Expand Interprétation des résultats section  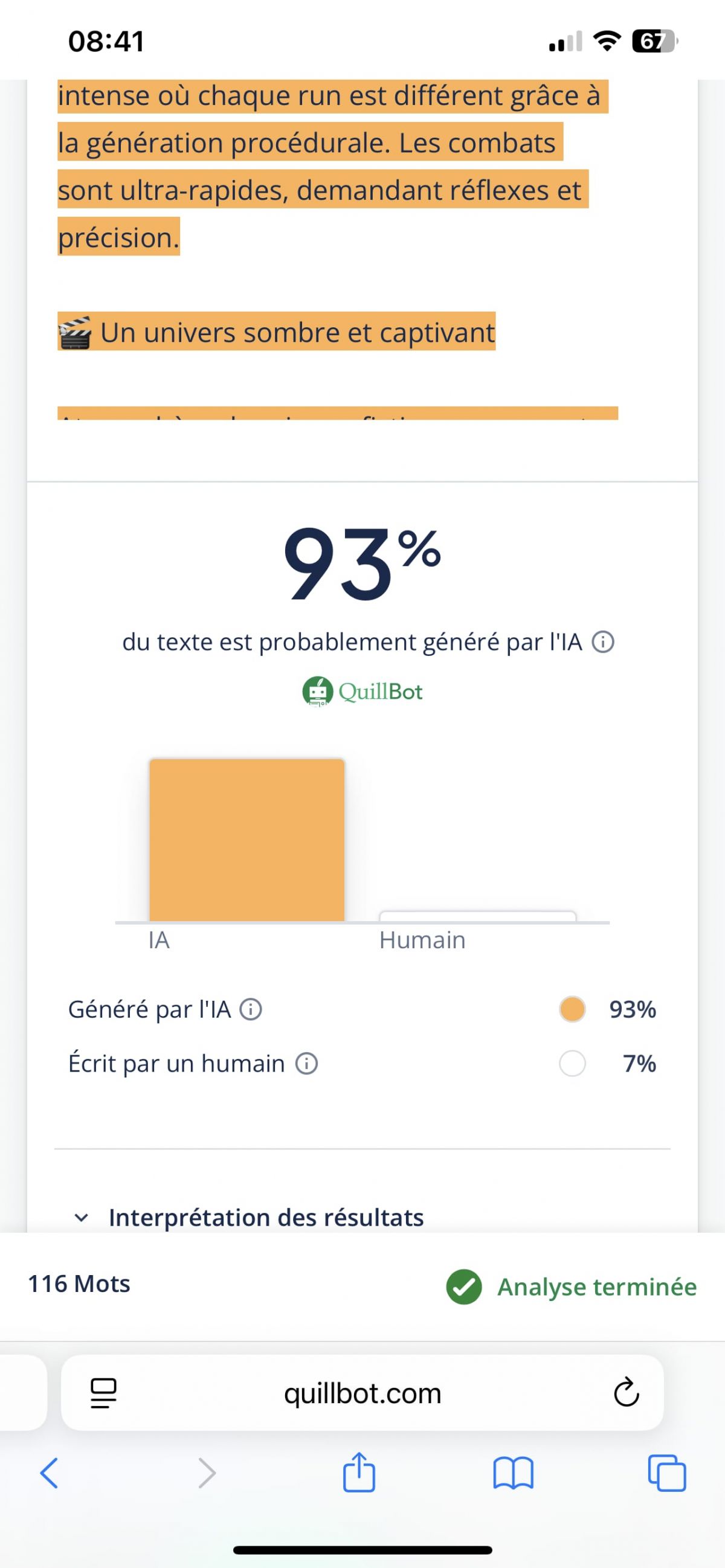(266, 1217)
